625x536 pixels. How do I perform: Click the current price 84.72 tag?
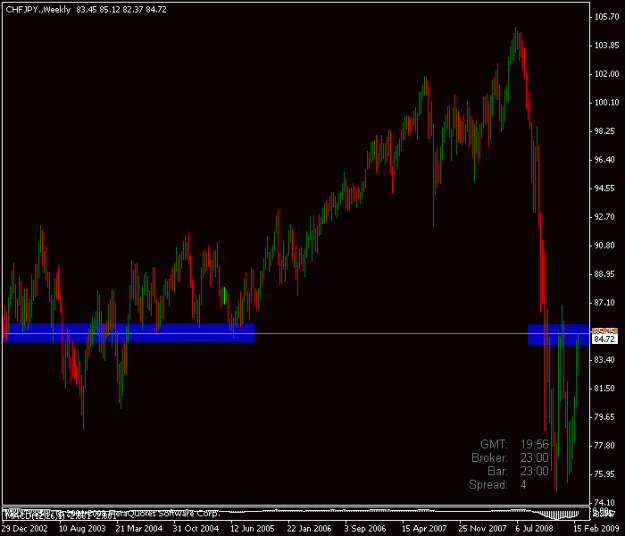(604, 339)
